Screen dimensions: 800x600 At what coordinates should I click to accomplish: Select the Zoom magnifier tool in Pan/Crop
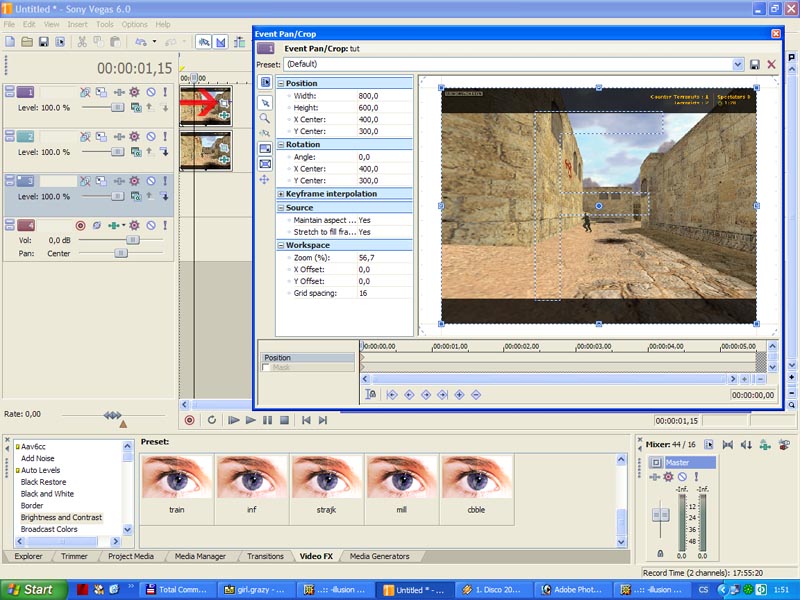click(265, 118)
